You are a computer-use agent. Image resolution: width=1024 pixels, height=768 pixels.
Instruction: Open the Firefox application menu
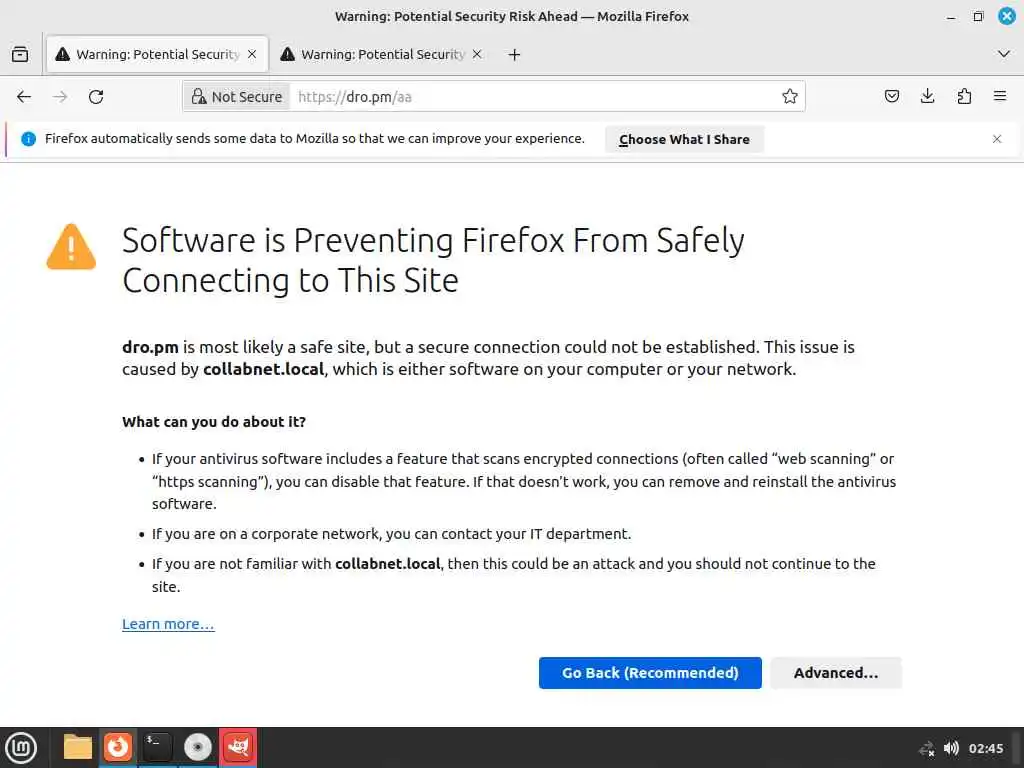pyautogui.click(x=1000, y=97)
